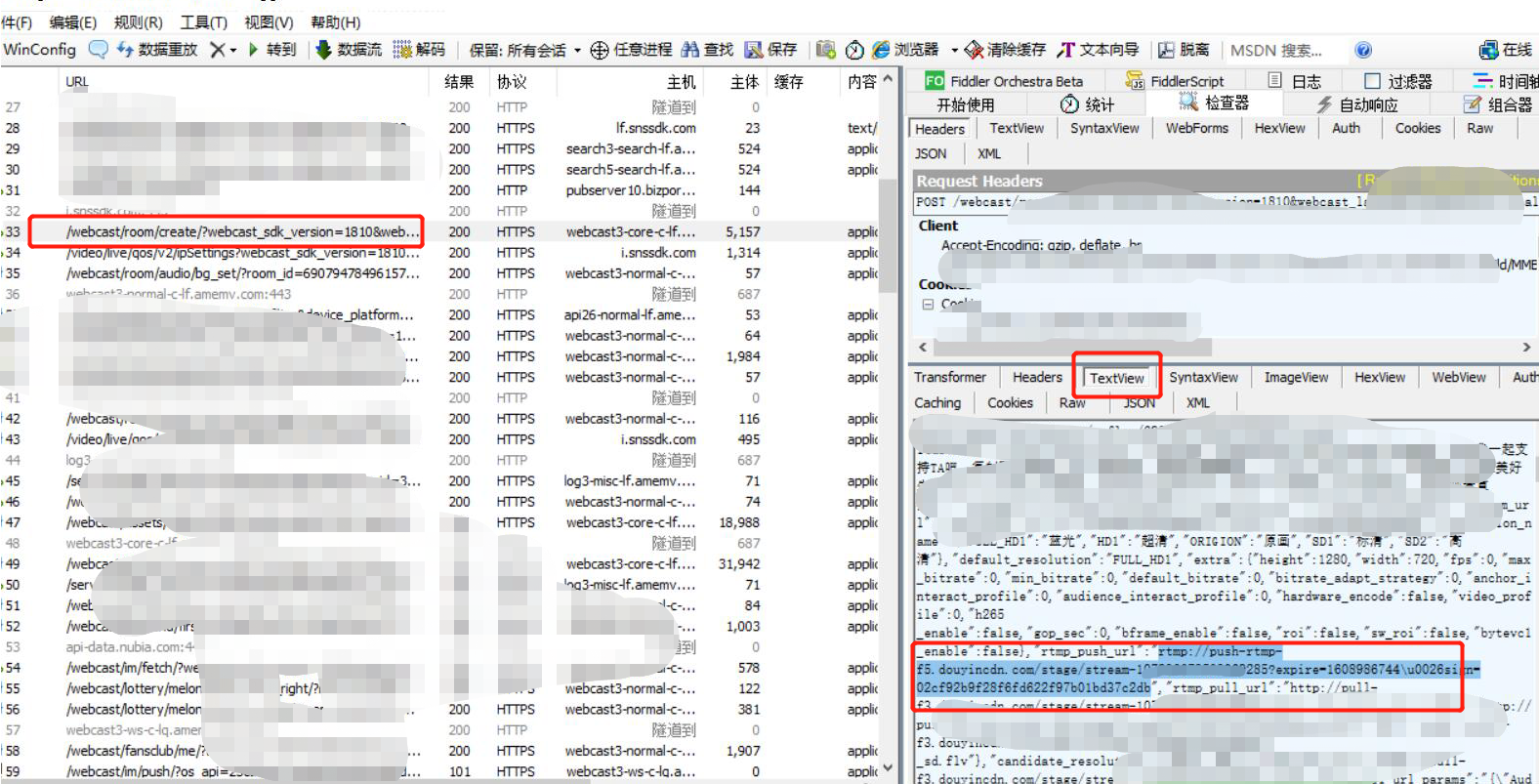
Task: Click the blue help question icon
Action: tap(1363, 50)
